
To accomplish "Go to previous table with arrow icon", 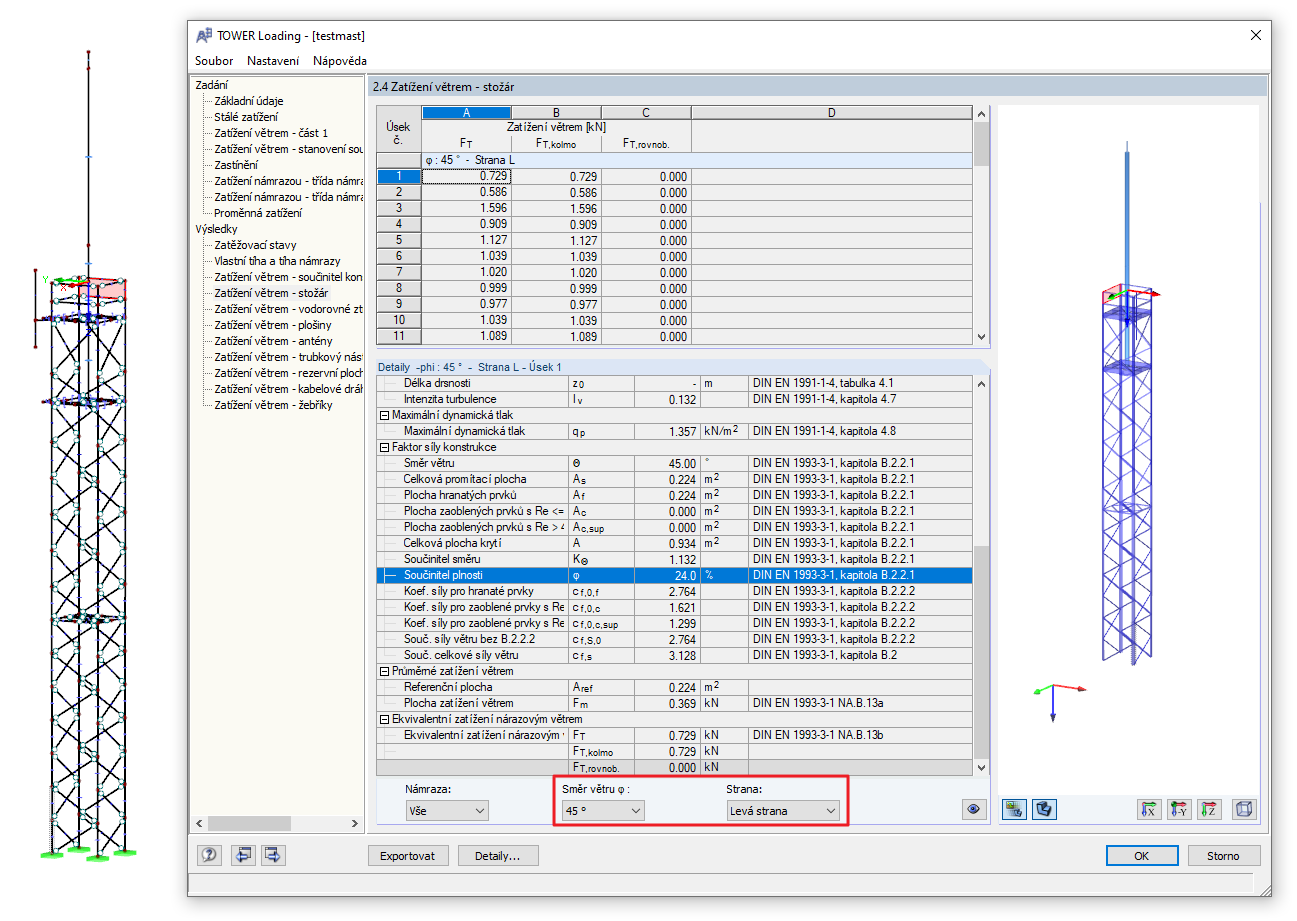I will [x=243, y=855].
